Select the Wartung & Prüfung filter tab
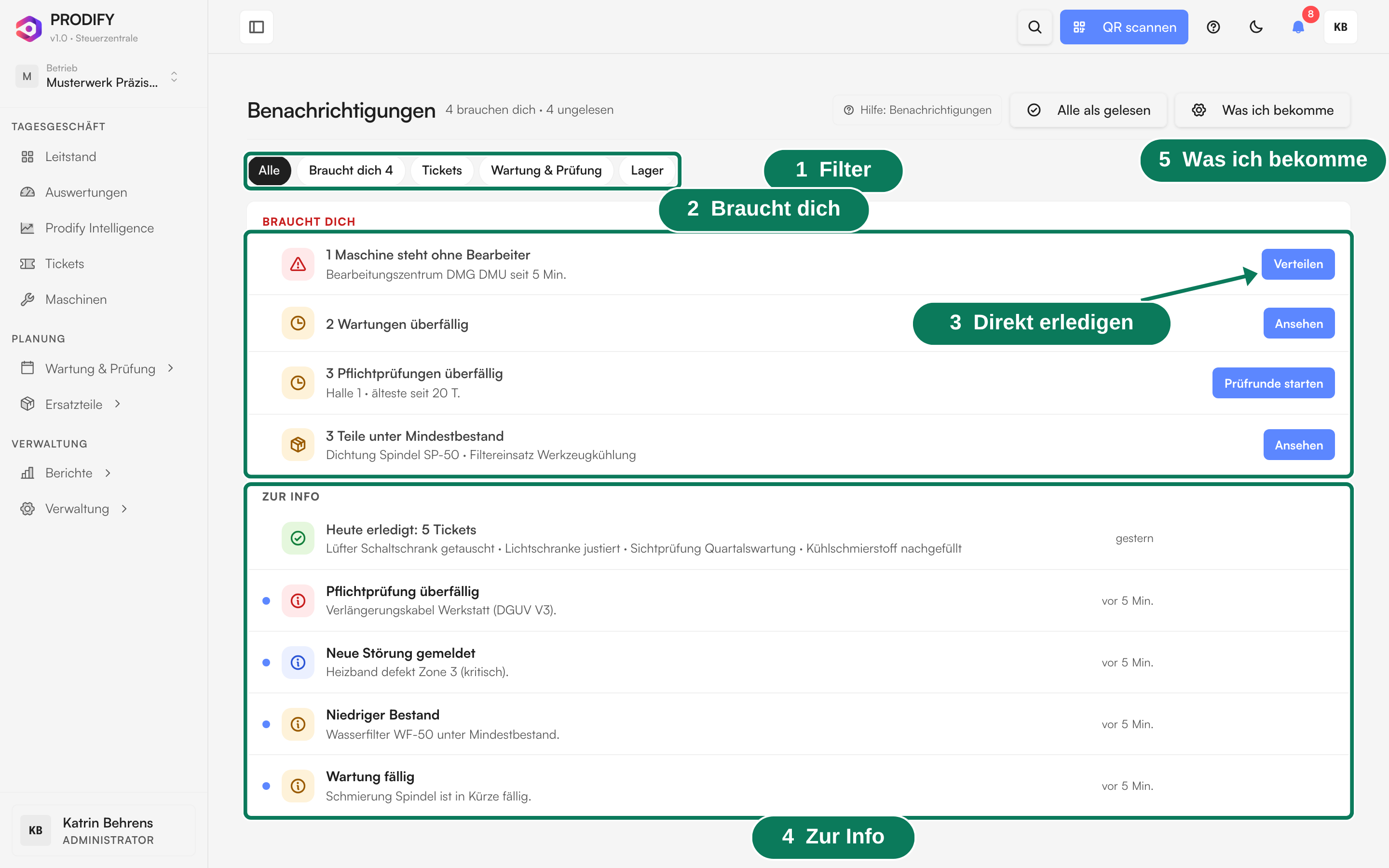Screen dimensions: 1389x868 click(x=546, y=171)
